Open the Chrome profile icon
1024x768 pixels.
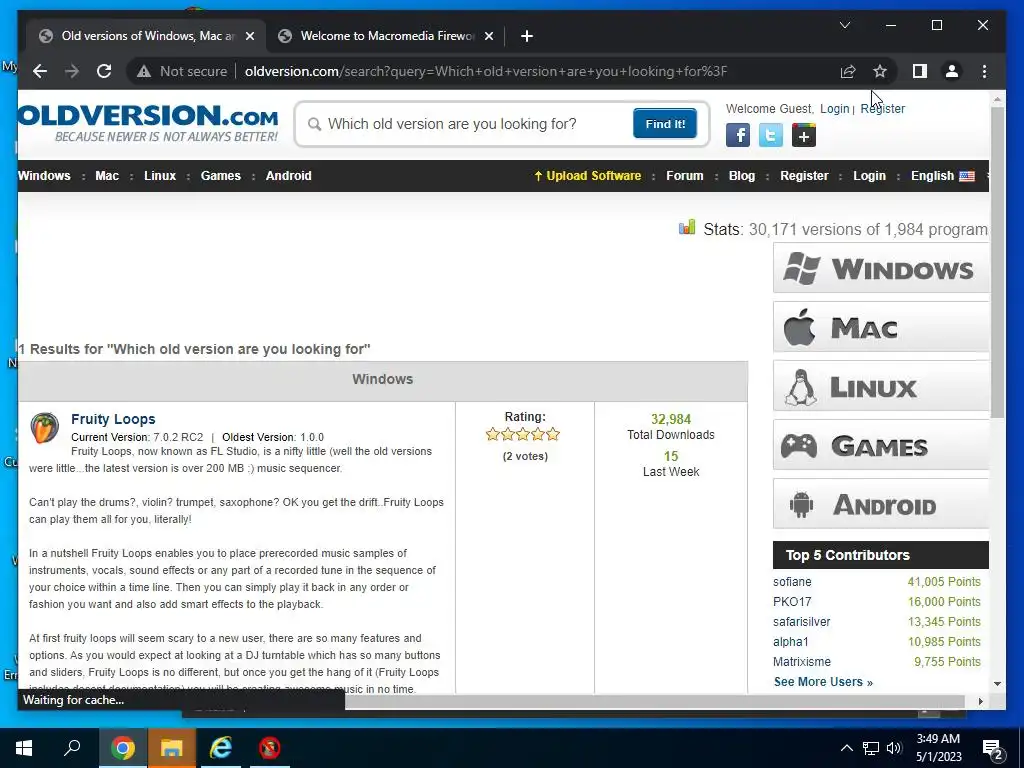[x=952, y=71]
